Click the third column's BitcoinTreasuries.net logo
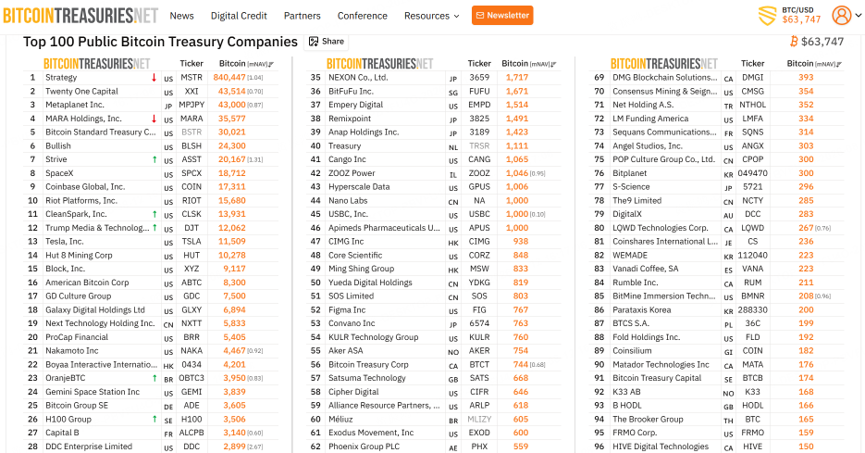This screenshot has width=865, height=453. click(x=664, y=64)
